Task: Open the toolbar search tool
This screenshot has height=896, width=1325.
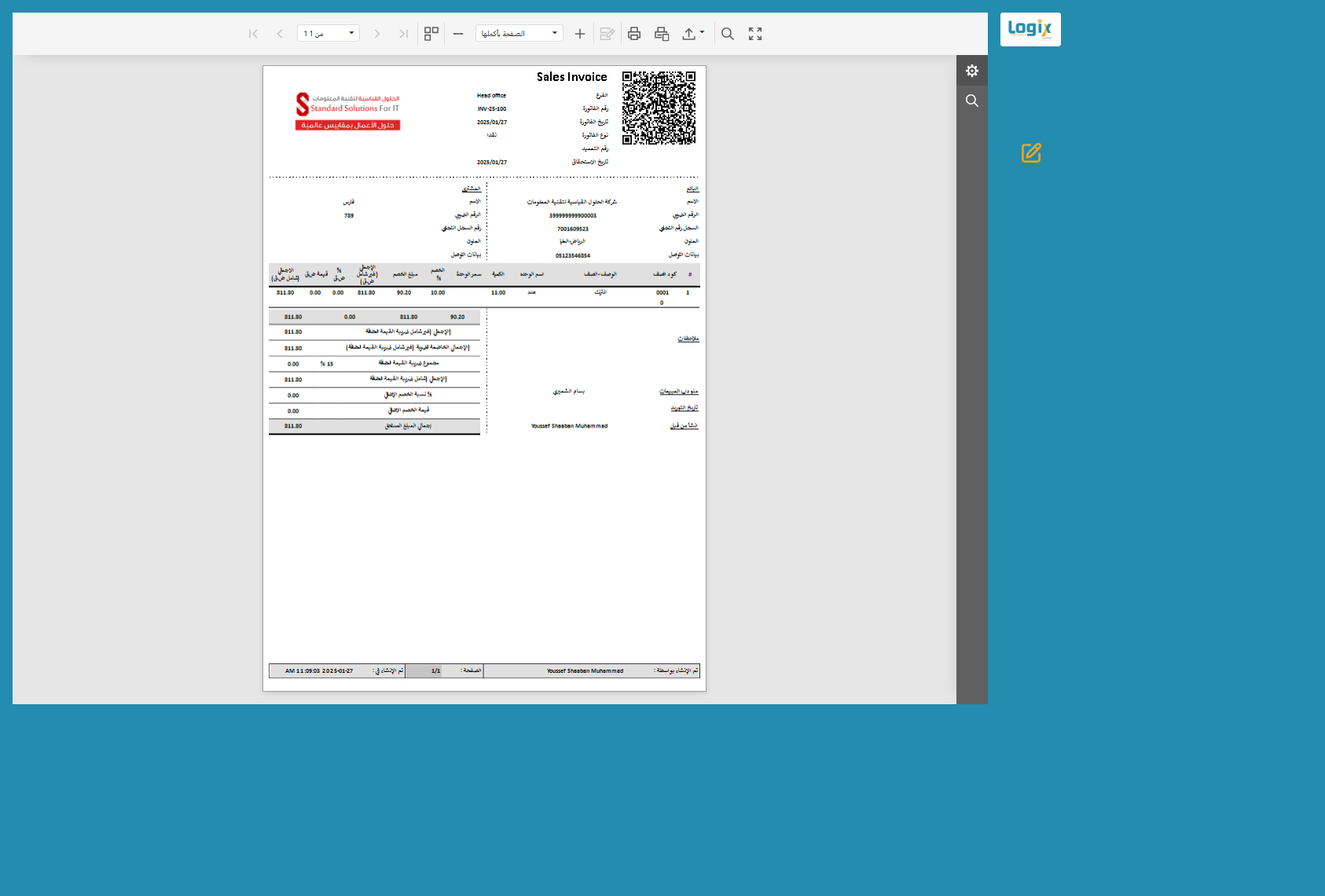Action: (x=728, y=34)
